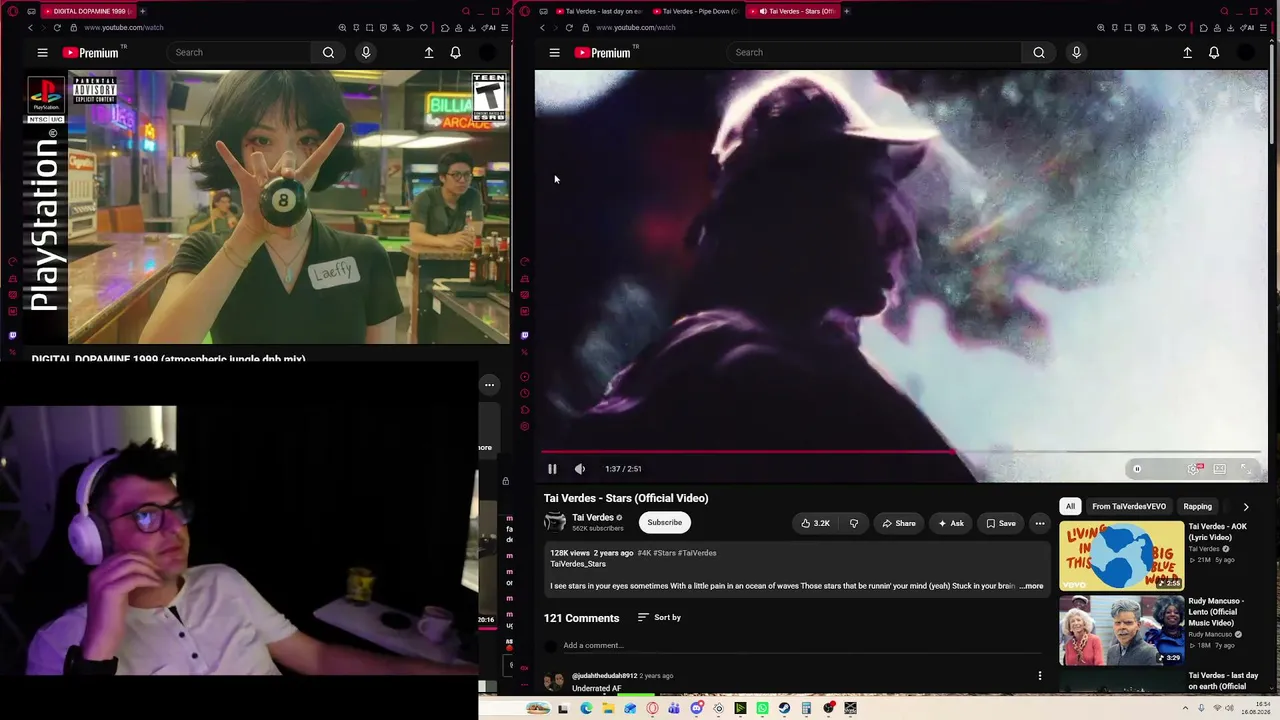Select the From TaiVerdesVEVO chip
This screenshot has width=1280, height=720.
pos(1129,507)
